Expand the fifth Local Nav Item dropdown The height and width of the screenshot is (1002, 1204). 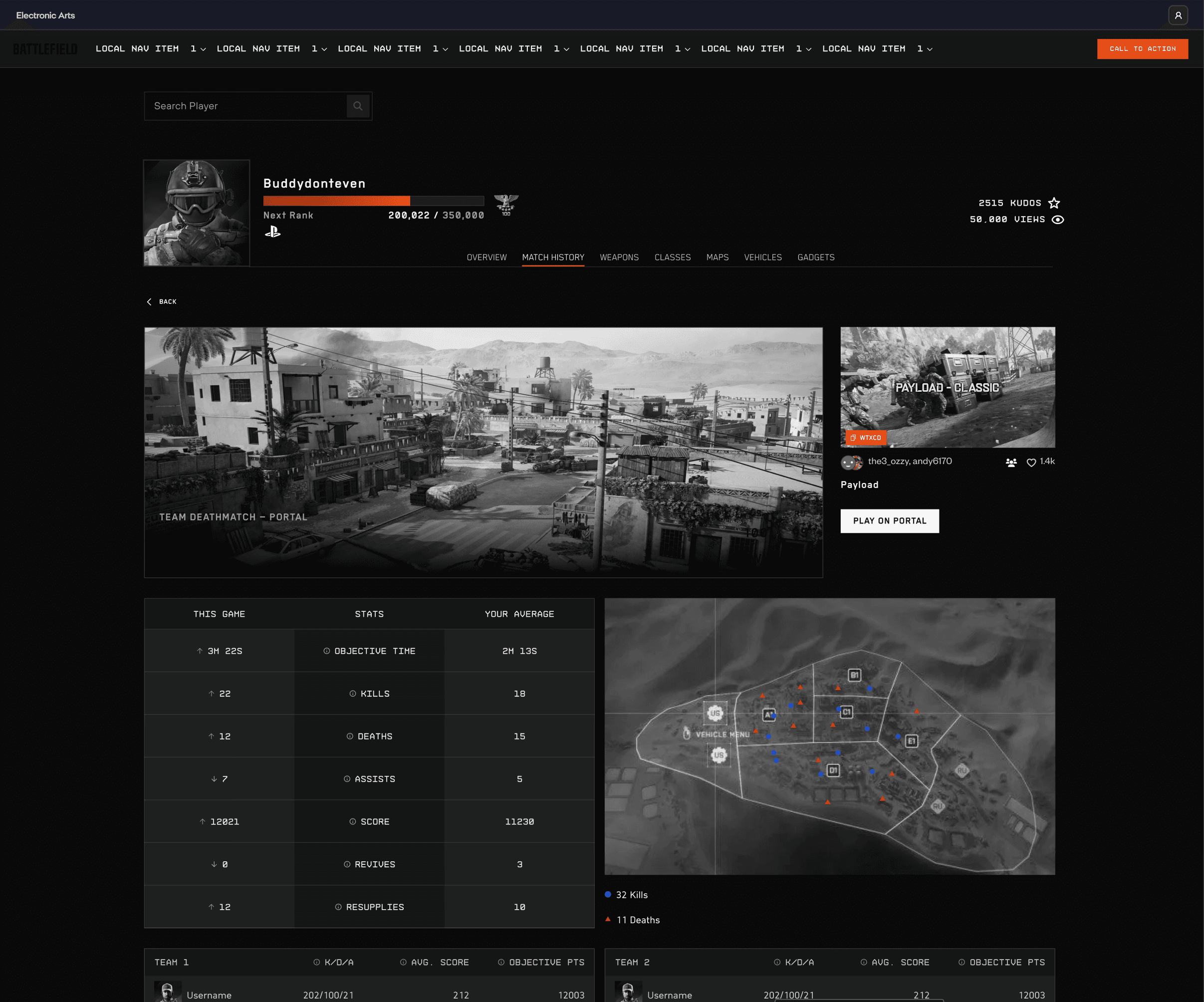pyautogui.click(x=635, y=49)
